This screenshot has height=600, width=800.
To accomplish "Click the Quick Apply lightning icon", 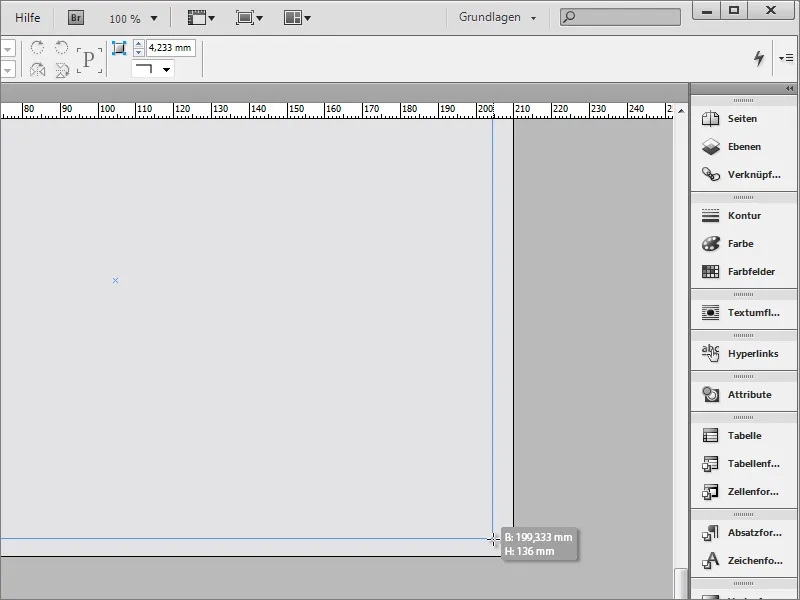I will (x=759, y=58).
